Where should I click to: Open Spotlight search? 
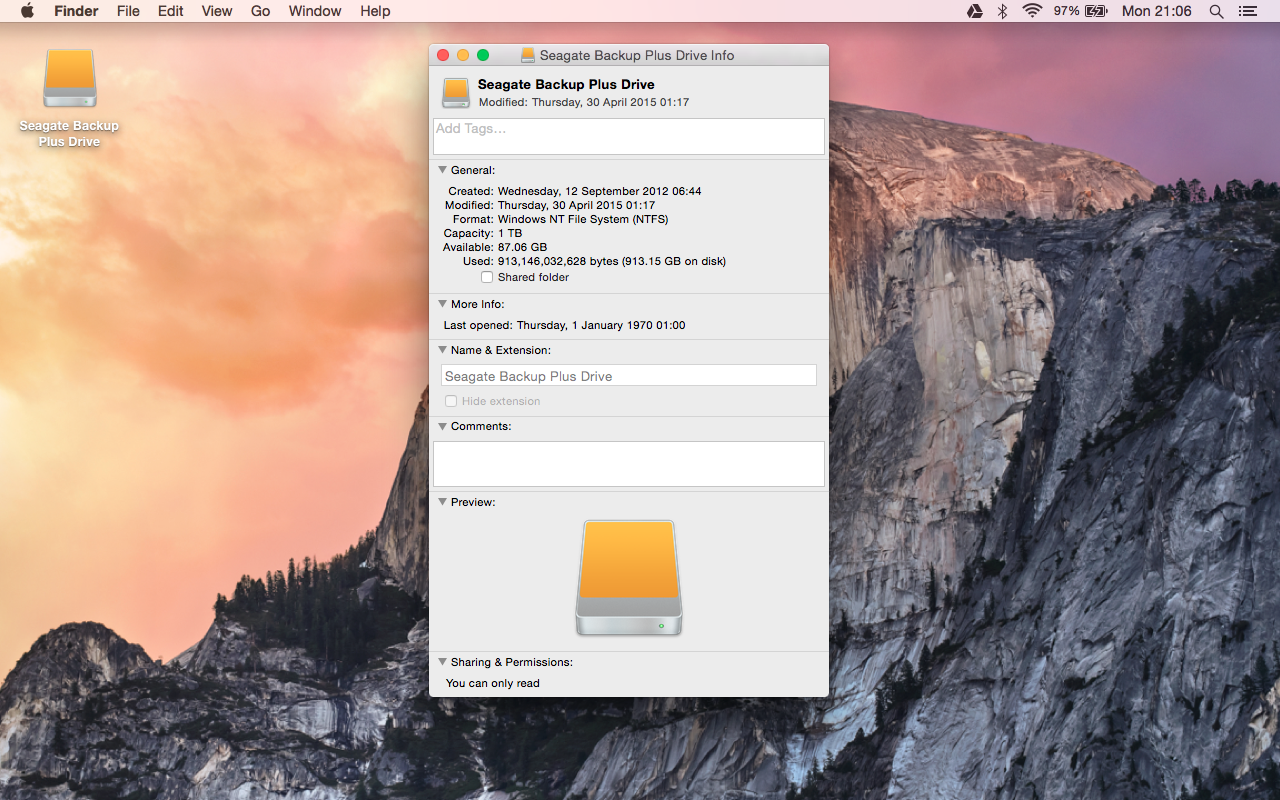click(1216, 11)
